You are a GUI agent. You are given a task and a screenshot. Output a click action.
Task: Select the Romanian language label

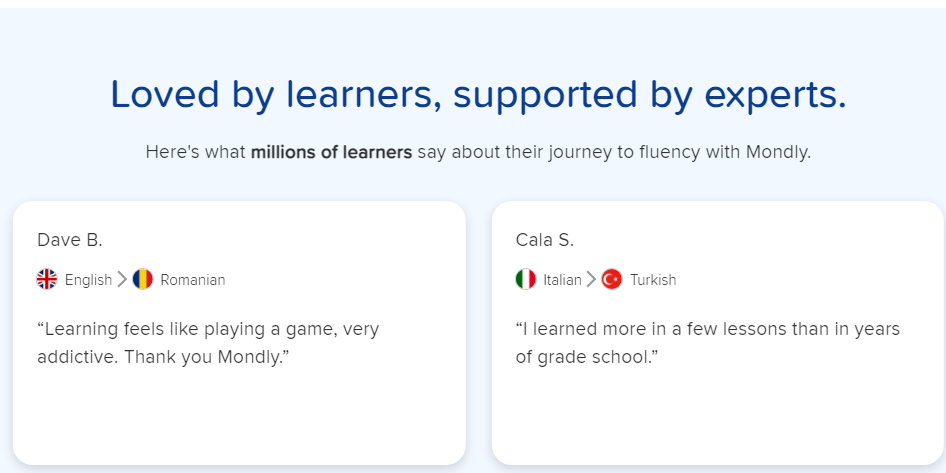[192, 280]
